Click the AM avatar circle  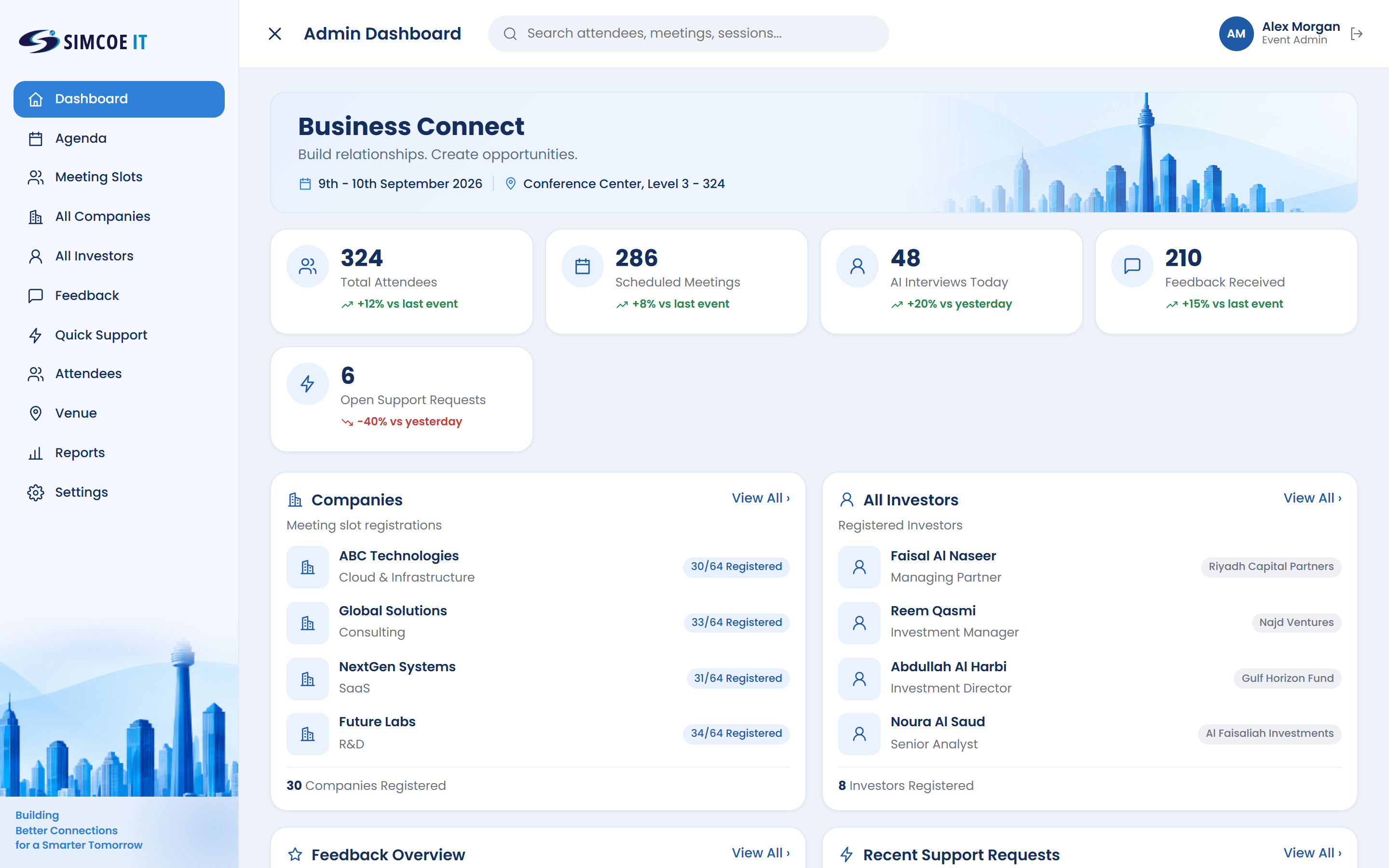[x=1236, y=34]
